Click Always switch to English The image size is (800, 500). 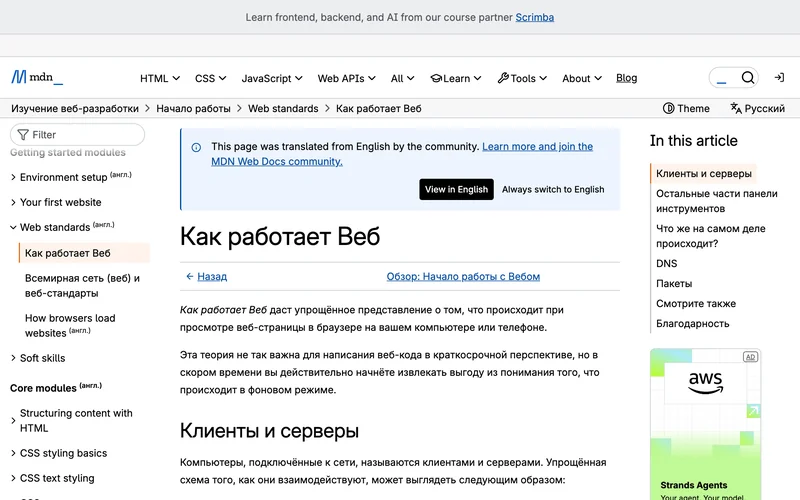point(553,189)
